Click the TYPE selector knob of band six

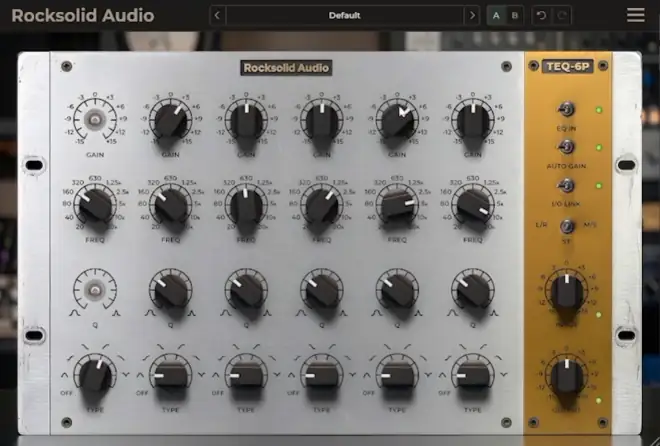coord(473,375)
